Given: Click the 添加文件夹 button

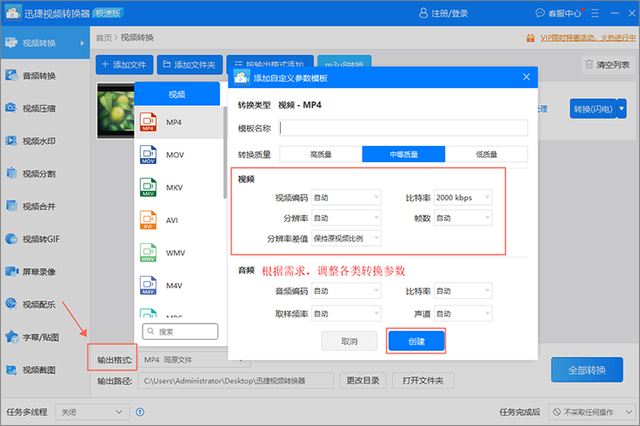Looking at the screenshot, I should click(x=190, y=64).
